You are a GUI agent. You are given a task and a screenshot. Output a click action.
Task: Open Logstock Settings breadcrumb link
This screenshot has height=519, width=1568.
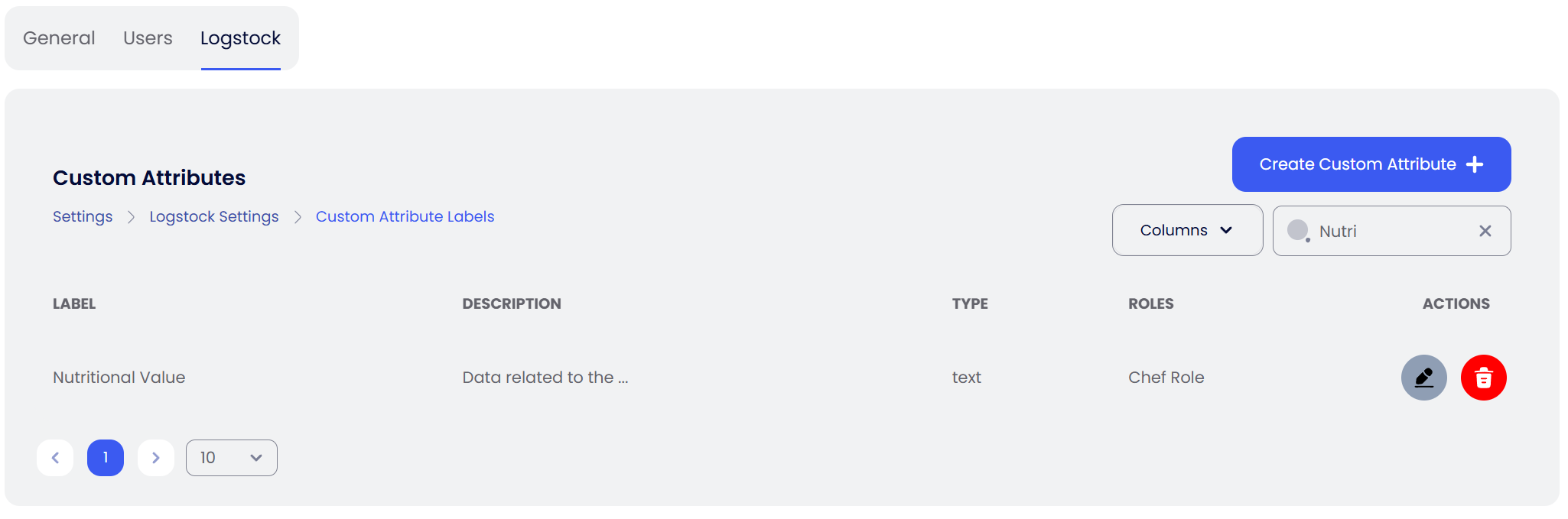click(213, 216)
